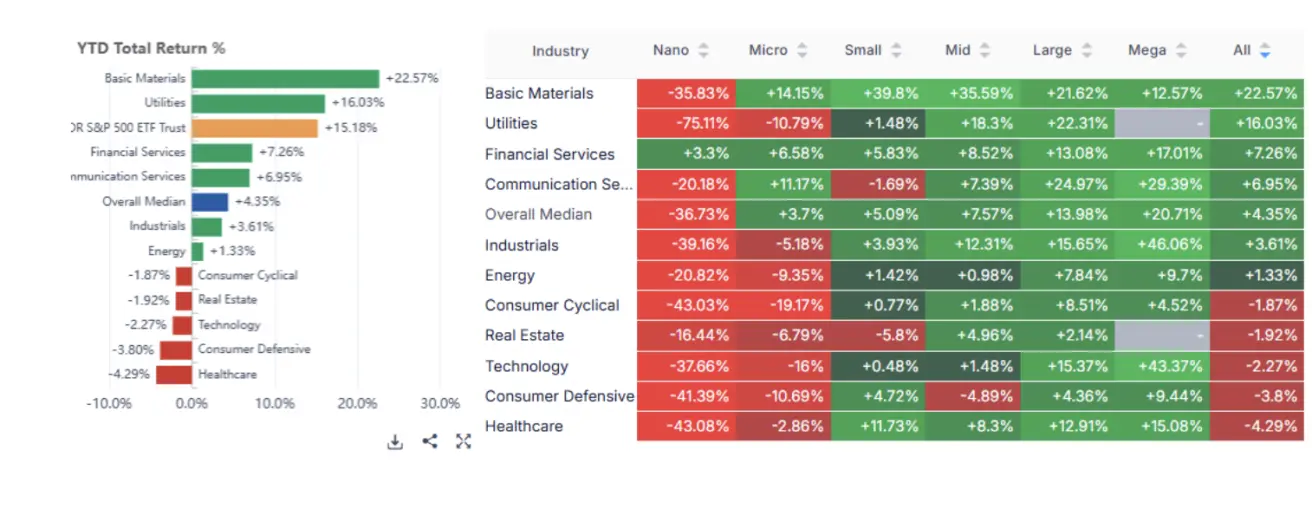
Task: Select the green Basic Materials chart bar
Action: point(285,79)
